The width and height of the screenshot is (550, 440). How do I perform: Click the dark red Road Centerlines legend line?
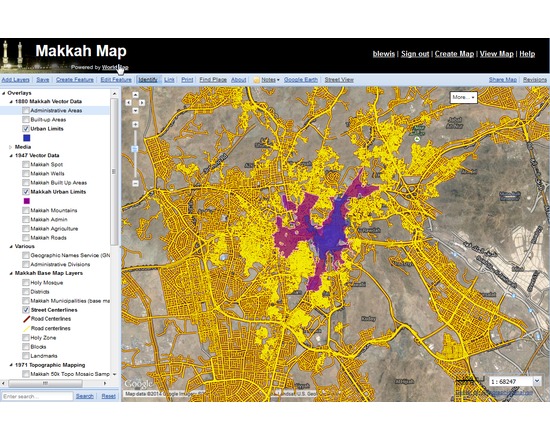click(x=27, y=319)
